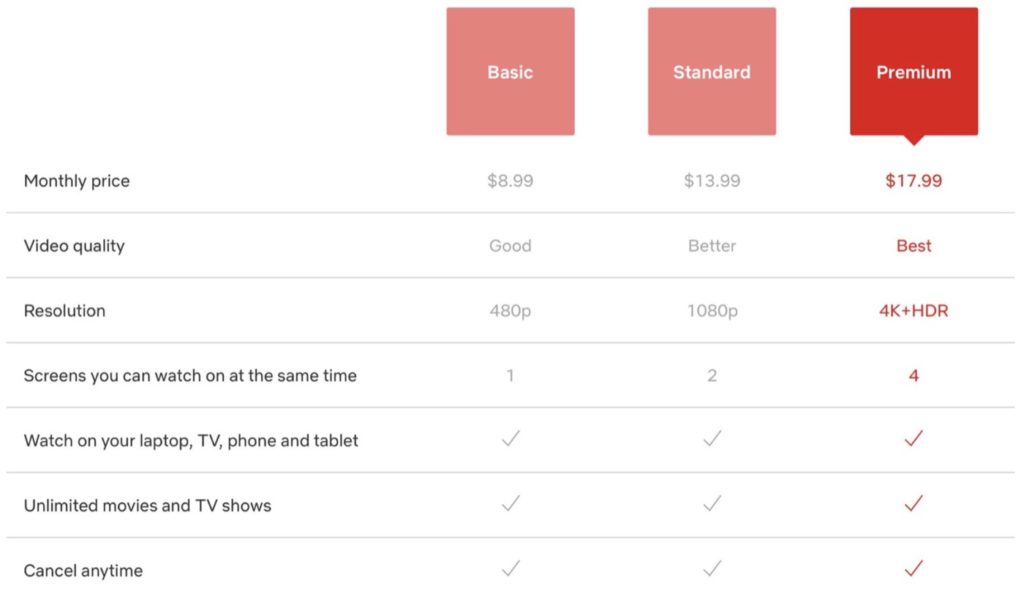Click the $13.99 Standard monthly price
Image resolution: width=1024 pixels, height=605 pixels.
click(712, 181)
